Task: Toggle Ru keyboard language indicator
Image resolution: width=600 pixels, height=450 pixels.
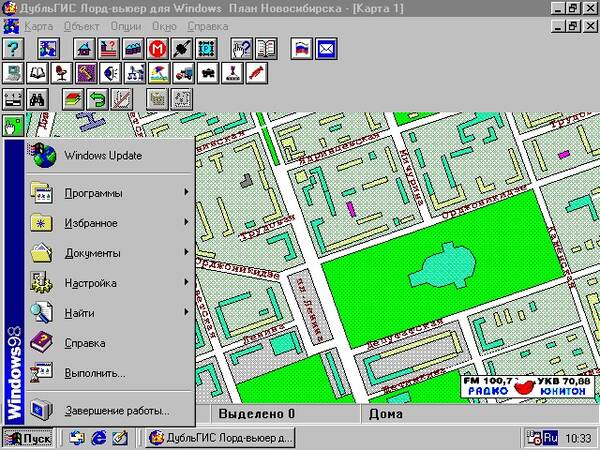Action: pos(551,437)
